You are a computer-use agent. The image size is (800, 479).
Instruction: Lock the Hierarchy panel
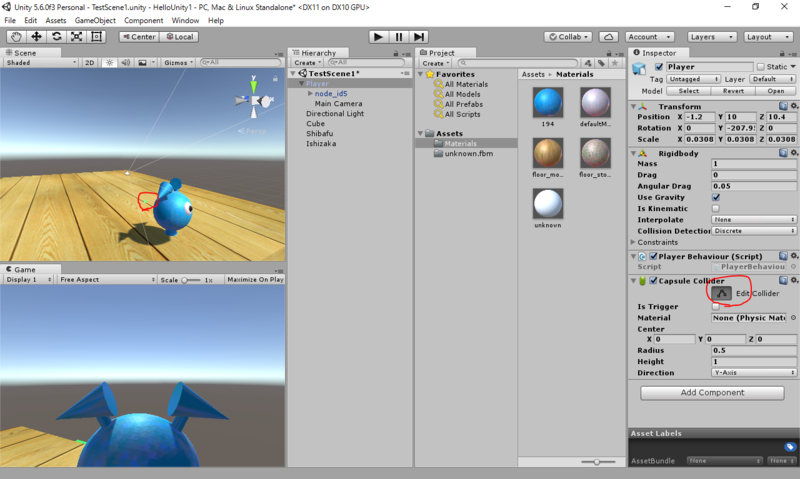[x=395, y=53]
